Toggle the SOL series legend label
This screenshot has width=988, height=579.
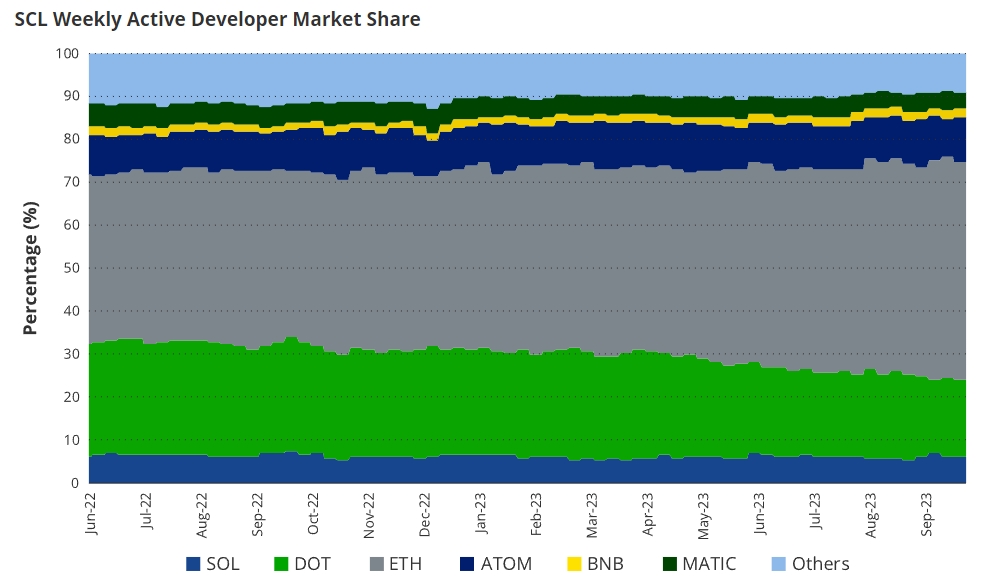[x=222, y=564]
